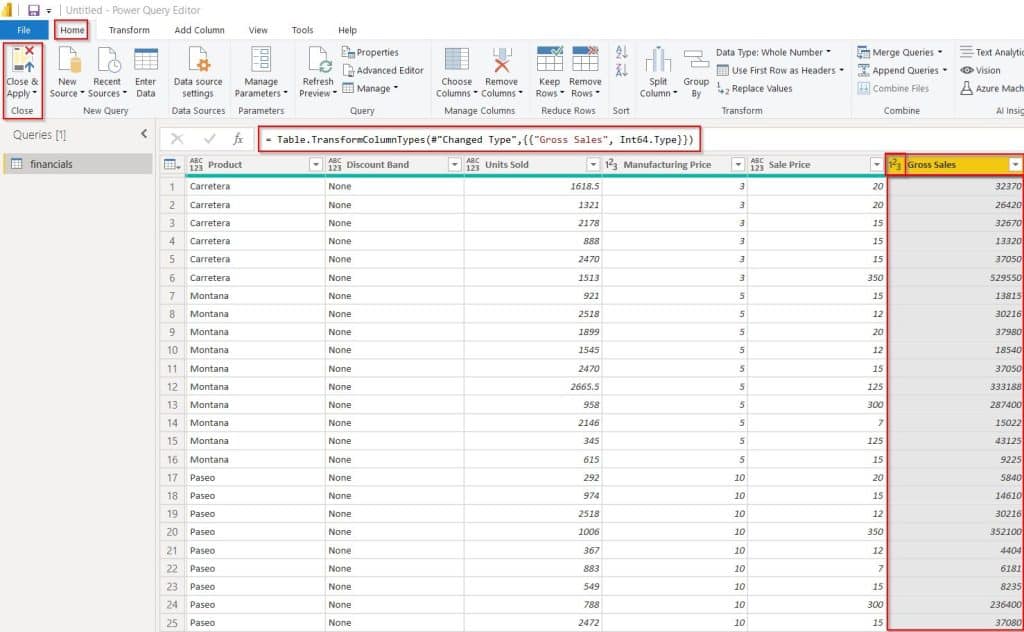The image size is (1024, 632).
Task: Open Recent Sources icon
Action: tap(108, 59)
